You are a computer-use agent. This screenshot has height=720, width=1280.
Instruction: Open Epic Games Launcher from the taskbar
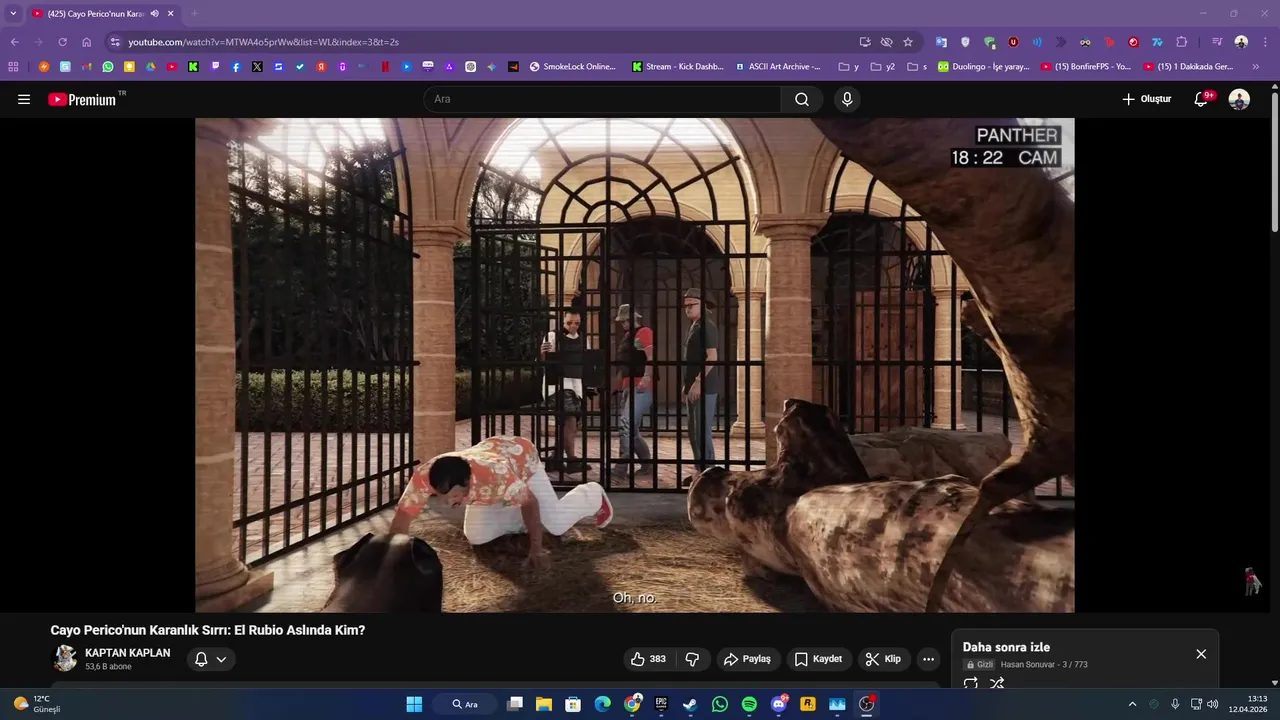[661, 704]
